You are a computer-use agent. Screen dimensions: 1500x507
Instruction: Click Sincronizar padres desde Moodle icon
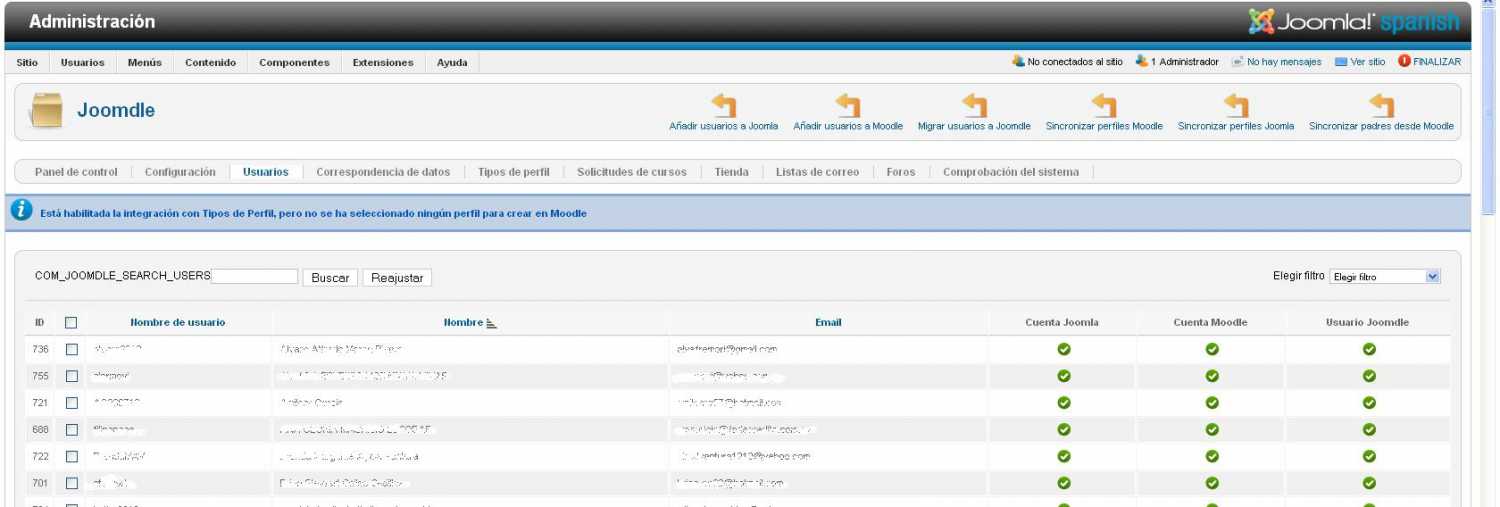(1381, 105)
